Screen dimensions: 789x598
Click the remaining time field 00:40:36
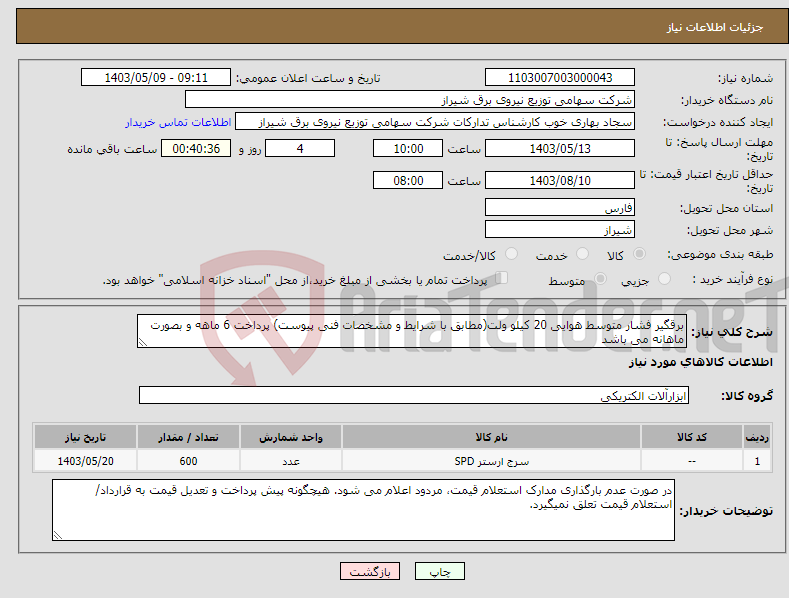196,148
